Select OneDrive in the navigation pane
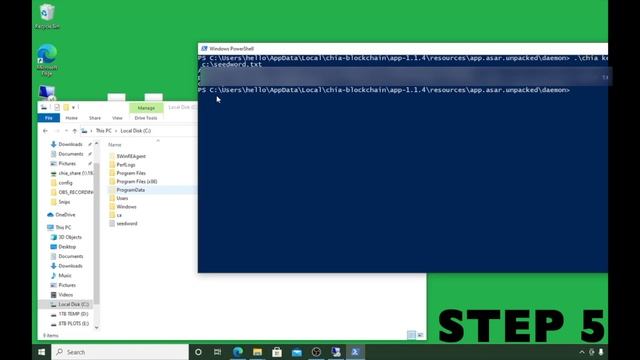Viewport: 640px width, 360px height. [x=65, y=215]
